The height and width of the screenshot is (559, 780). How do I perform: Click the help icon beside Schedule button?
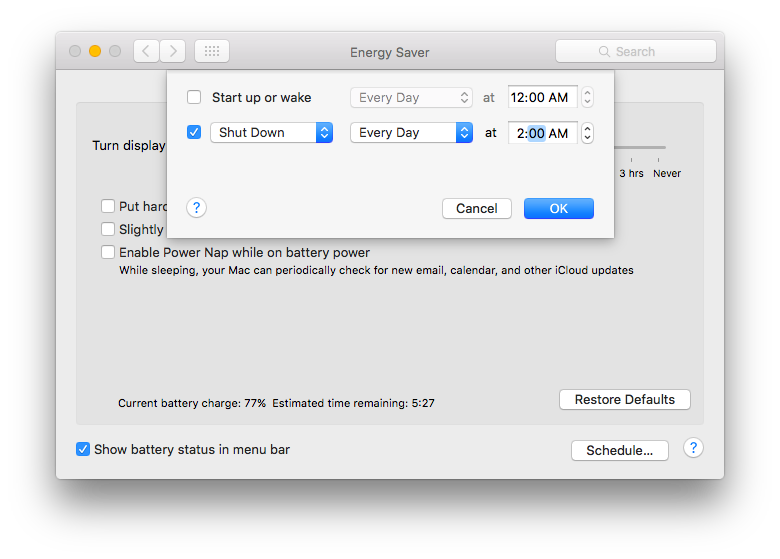tap(693, 447)
